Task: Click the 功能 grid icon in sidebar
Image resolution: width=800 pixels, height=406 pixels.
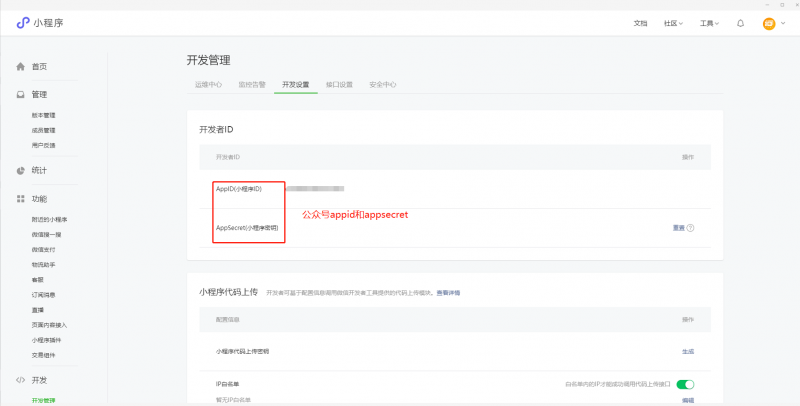Action: 20,199
